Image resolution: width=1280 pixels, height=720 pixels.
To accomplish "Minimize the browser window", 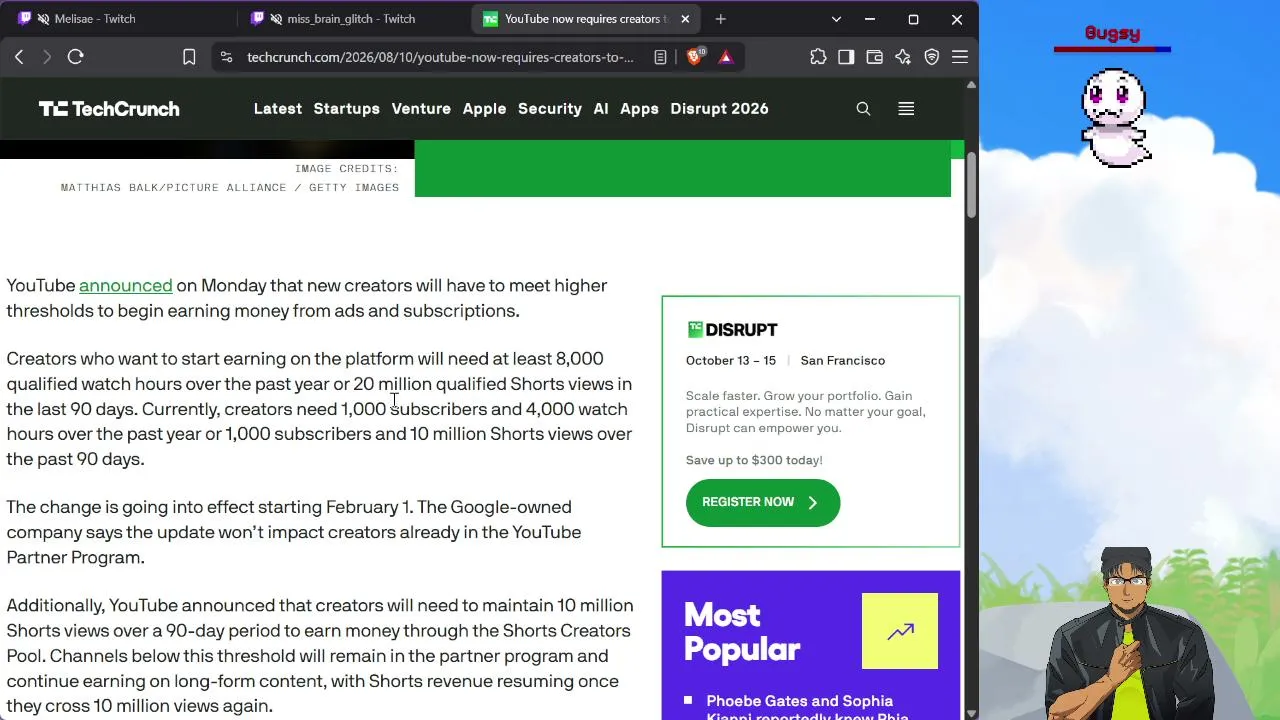I will click(x=870, y=19).
